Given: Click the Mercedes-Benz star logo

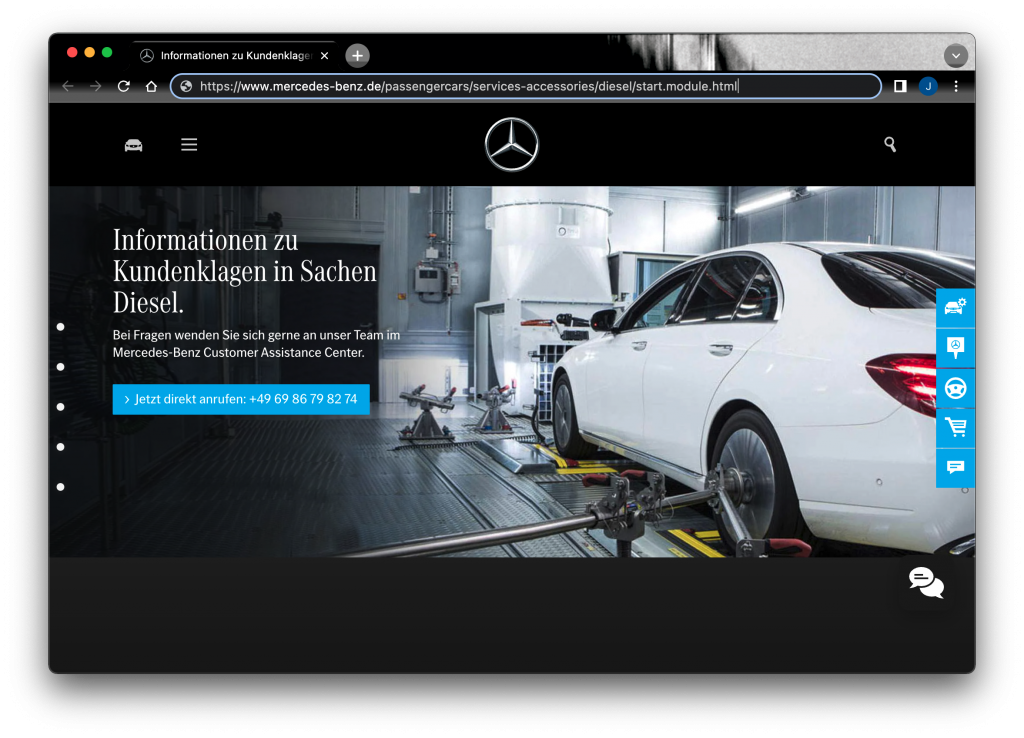Looking at the screenshot, I should point(511,144).
